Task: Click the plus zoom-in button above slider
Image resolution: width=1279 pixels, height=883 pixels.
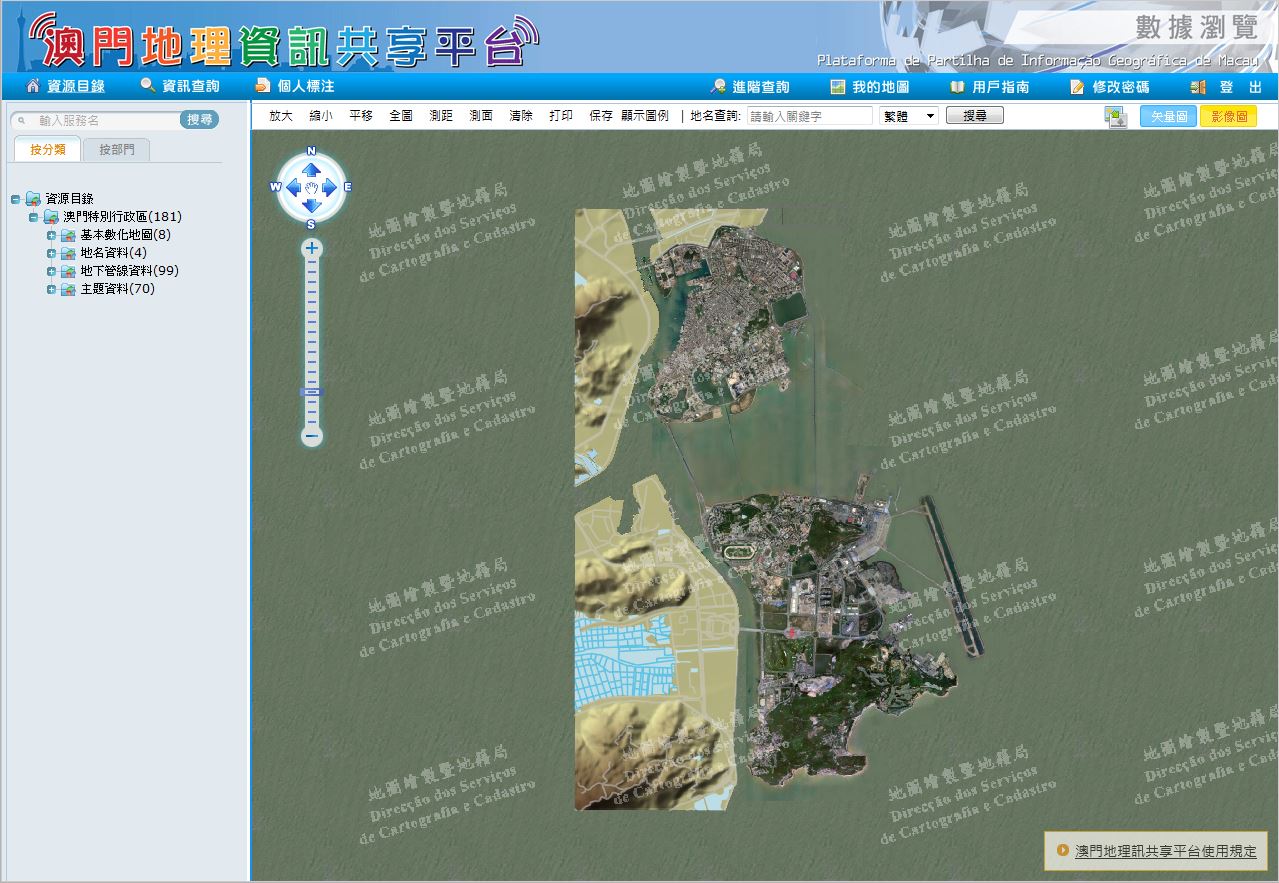Action: [x=312, y=248]
